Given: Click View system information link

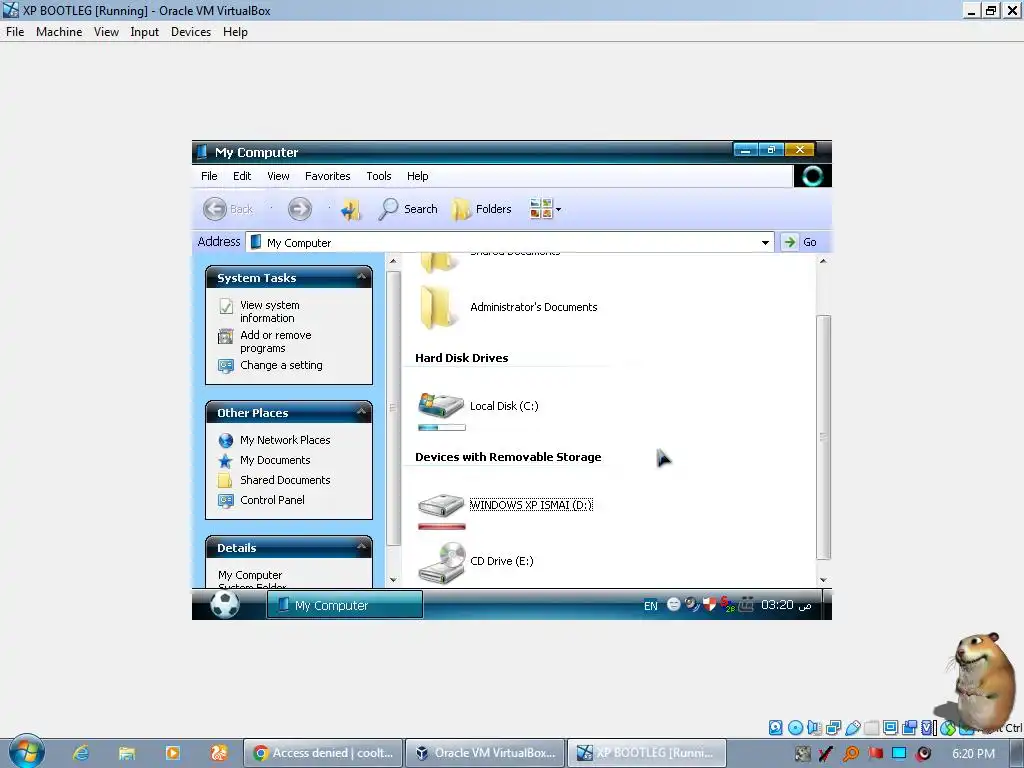Looking at the screenshot, I should [270, 312].
